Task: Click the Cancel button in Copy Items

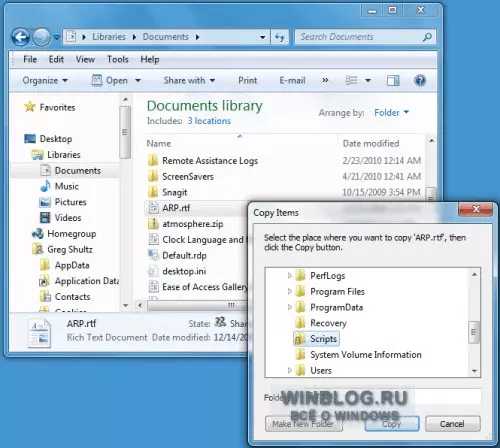Action: click(x=453, y=424)
